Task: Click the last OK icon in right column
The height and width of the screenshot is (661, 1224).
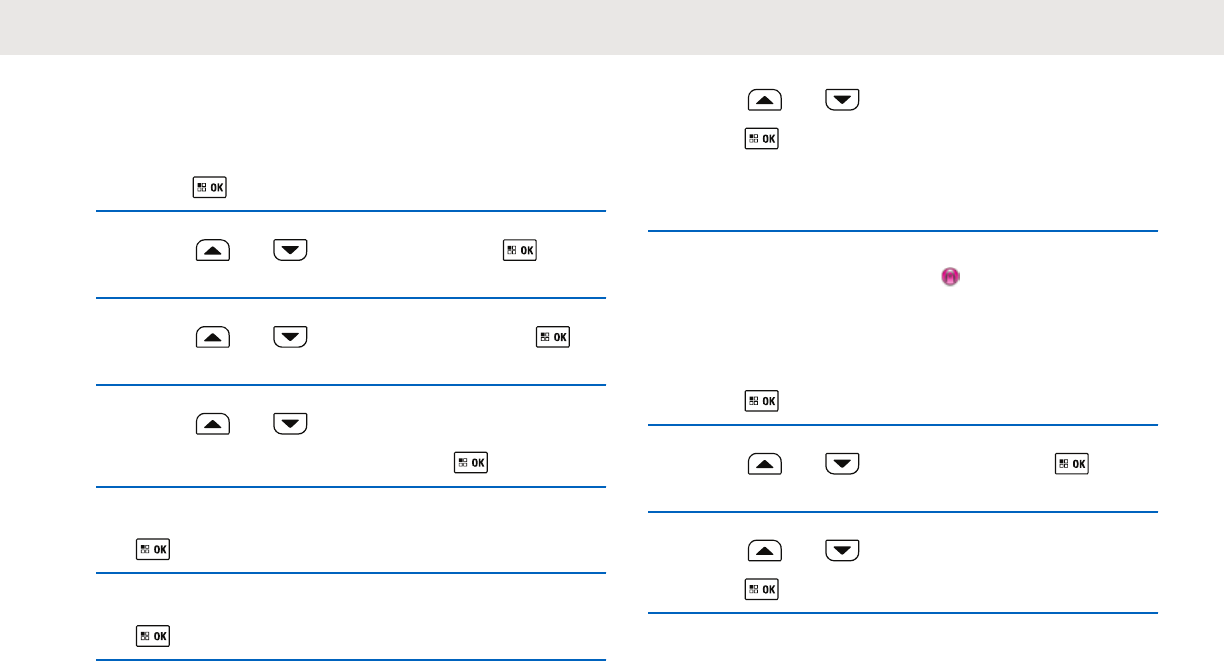Action: 762,591
